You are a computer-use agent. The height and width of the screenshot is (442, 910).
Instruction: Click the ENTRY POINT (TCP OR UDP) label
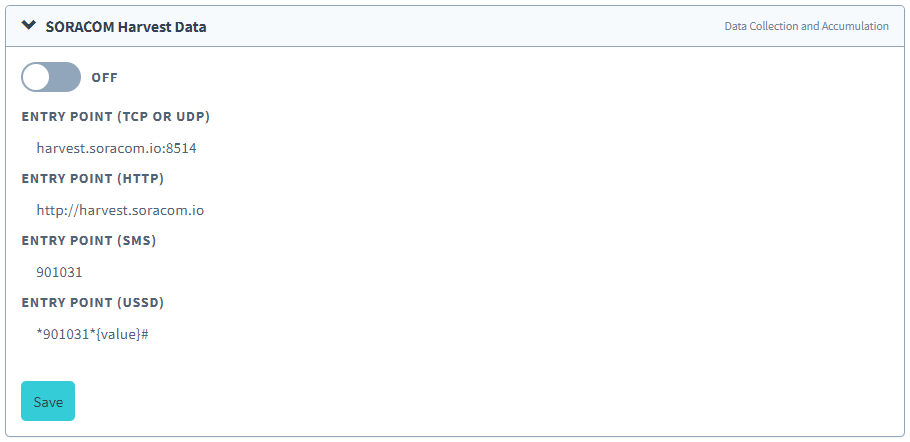coord(115,116)
